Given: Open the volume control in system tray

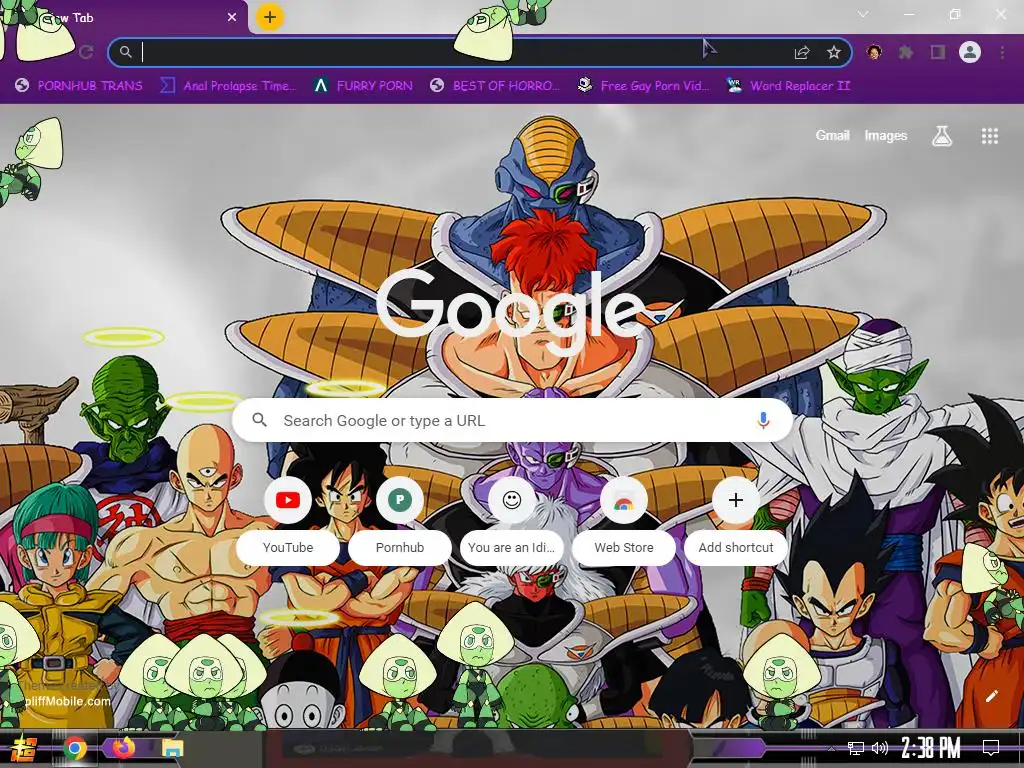Looking at the screenshot, I should tap(880, 748).
